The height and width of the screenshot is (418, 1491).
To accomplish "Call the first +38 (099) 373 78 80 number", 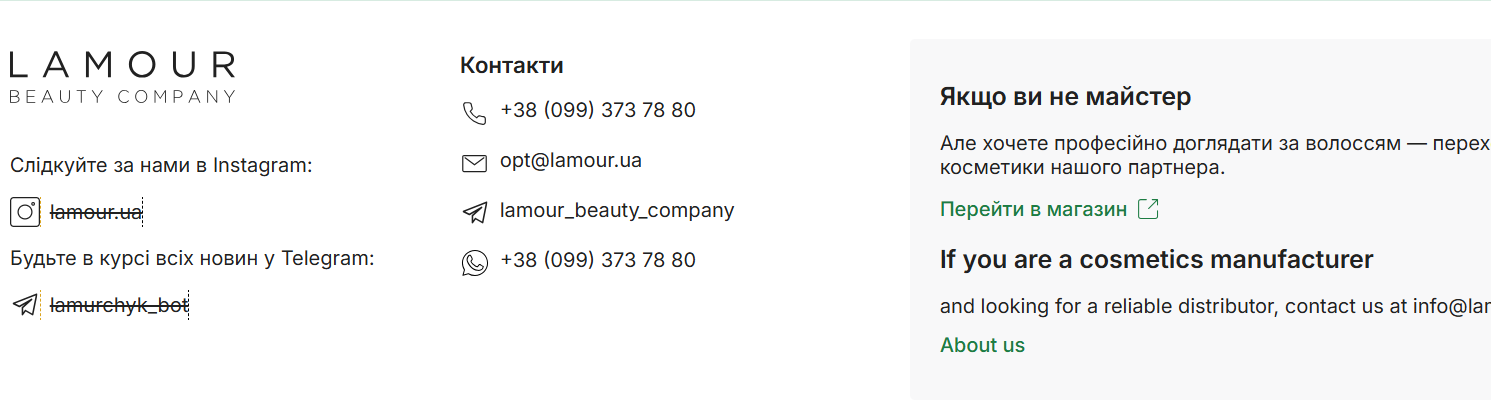I will [x=598, y=110].
